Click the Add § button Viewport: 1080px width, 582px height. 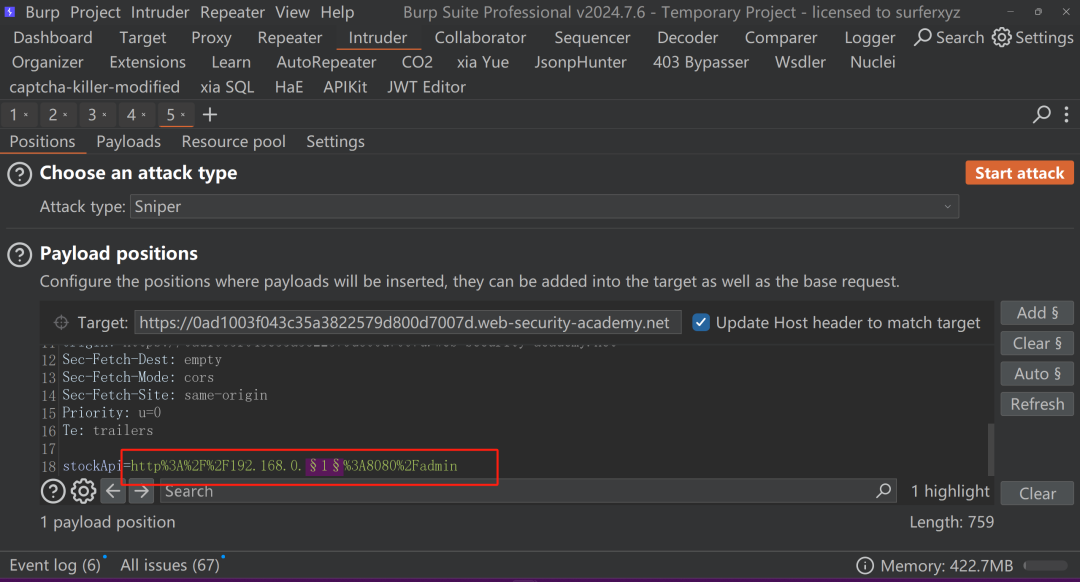click(1037, 313)
